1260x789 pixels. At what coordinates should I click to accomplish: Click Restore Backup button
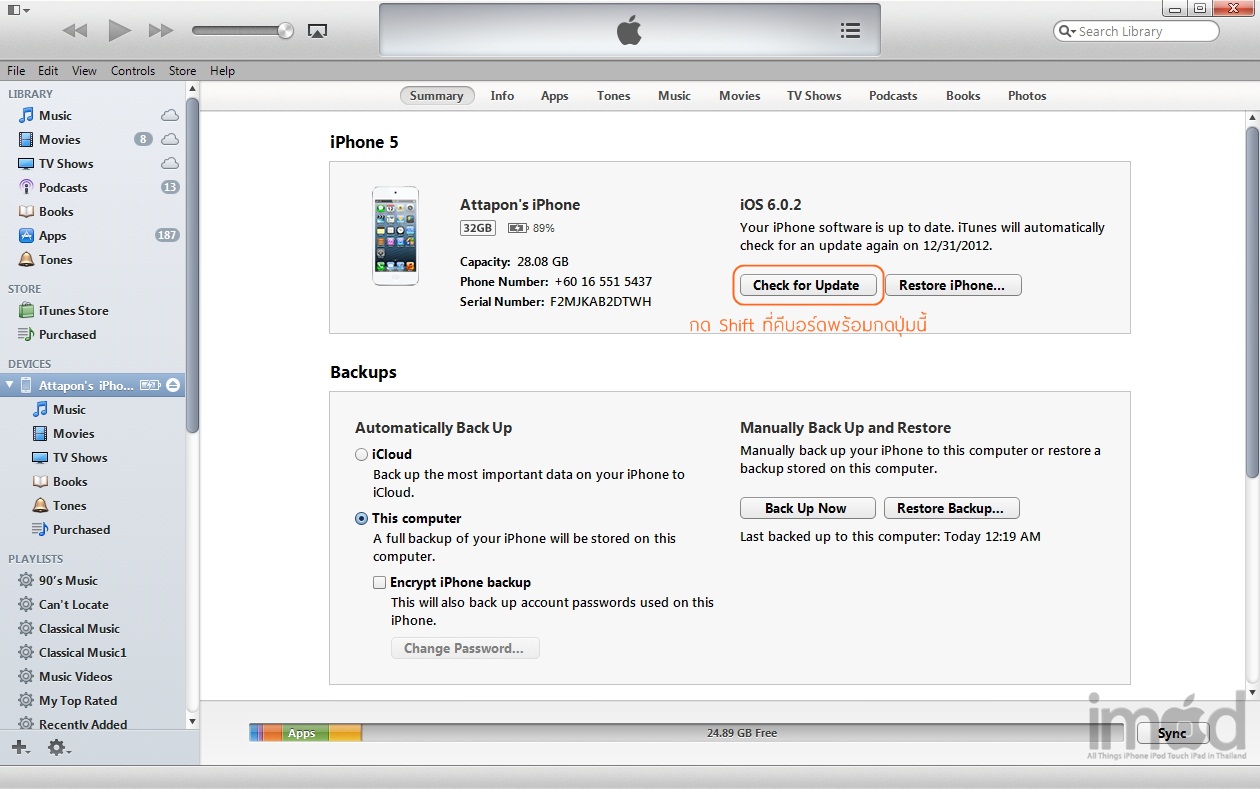pos(951,508)
